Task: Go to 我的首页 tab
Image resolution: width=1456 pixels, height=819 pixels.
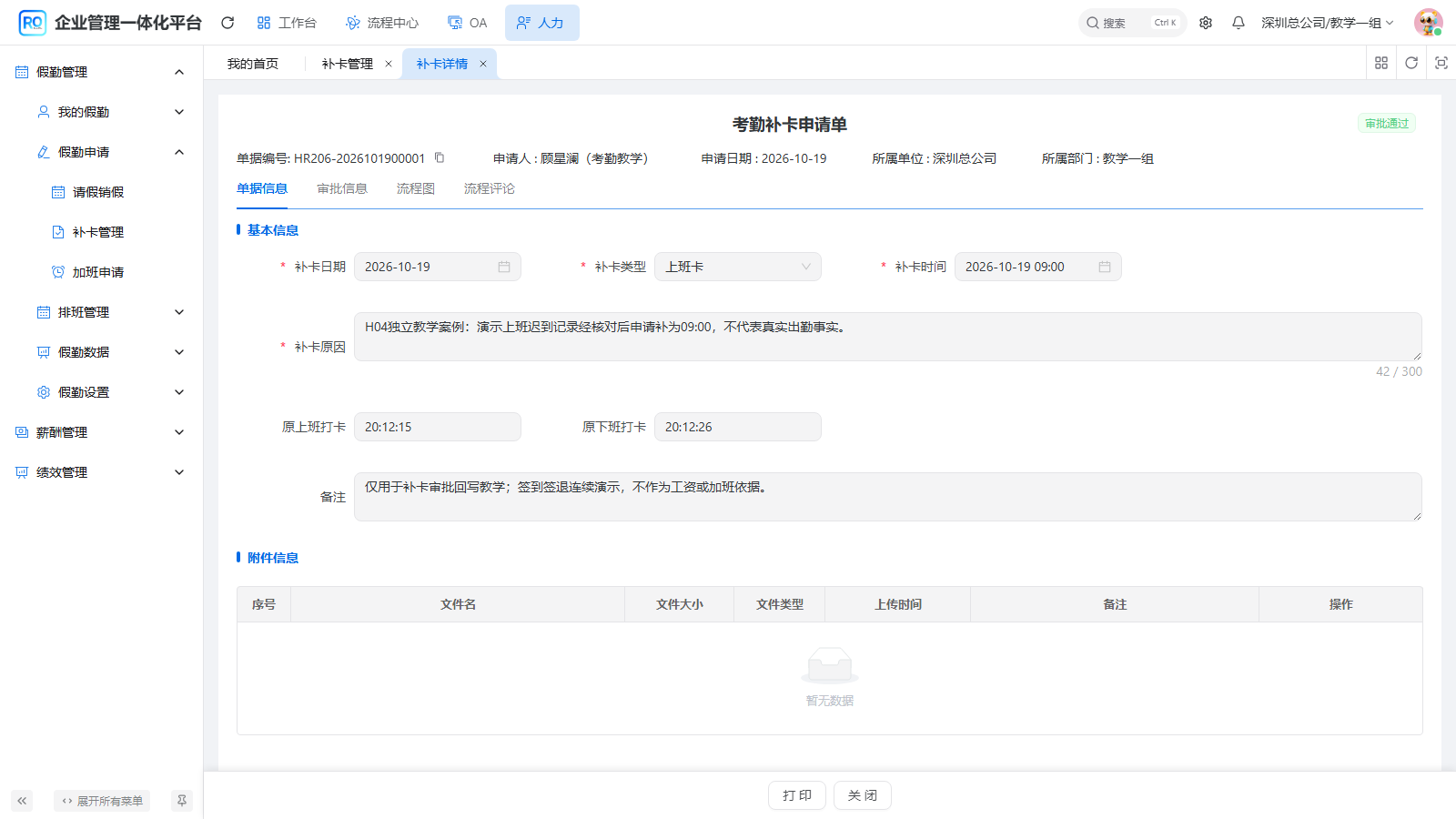Action: point(253,64)
